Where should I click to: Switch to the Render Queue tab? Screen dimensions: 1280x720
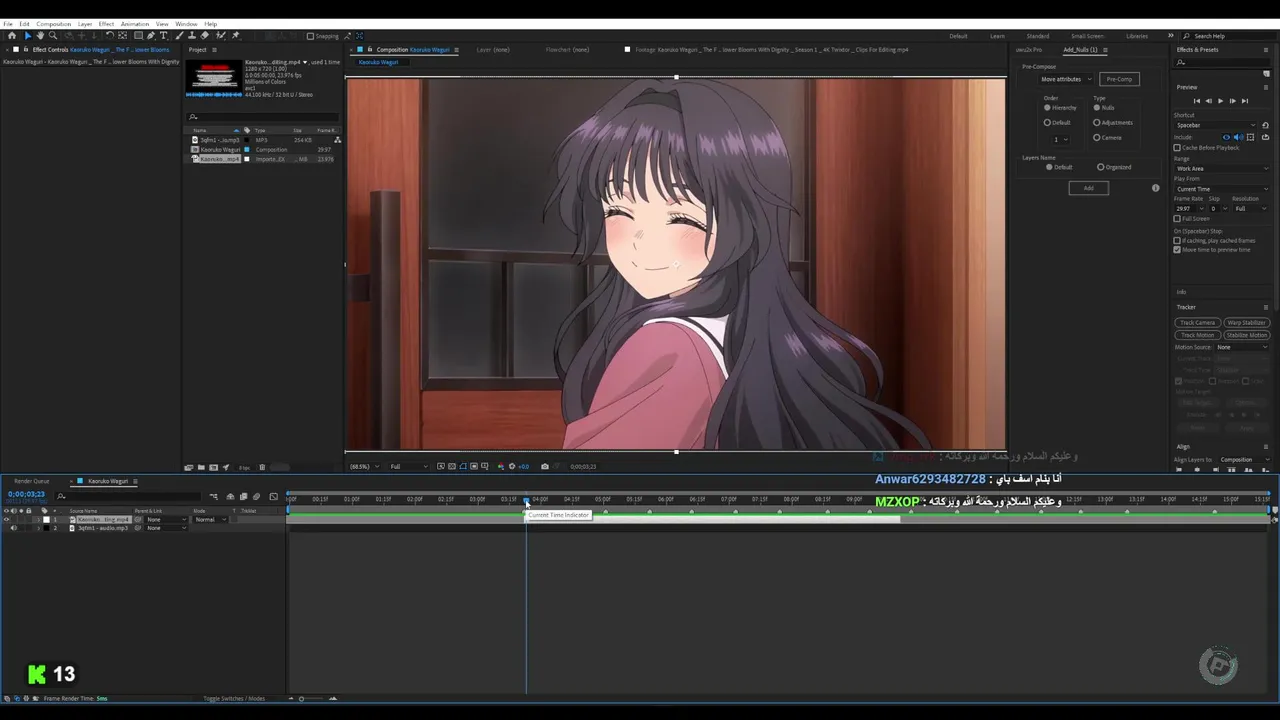pyautogui.click(x=31, y=481)
